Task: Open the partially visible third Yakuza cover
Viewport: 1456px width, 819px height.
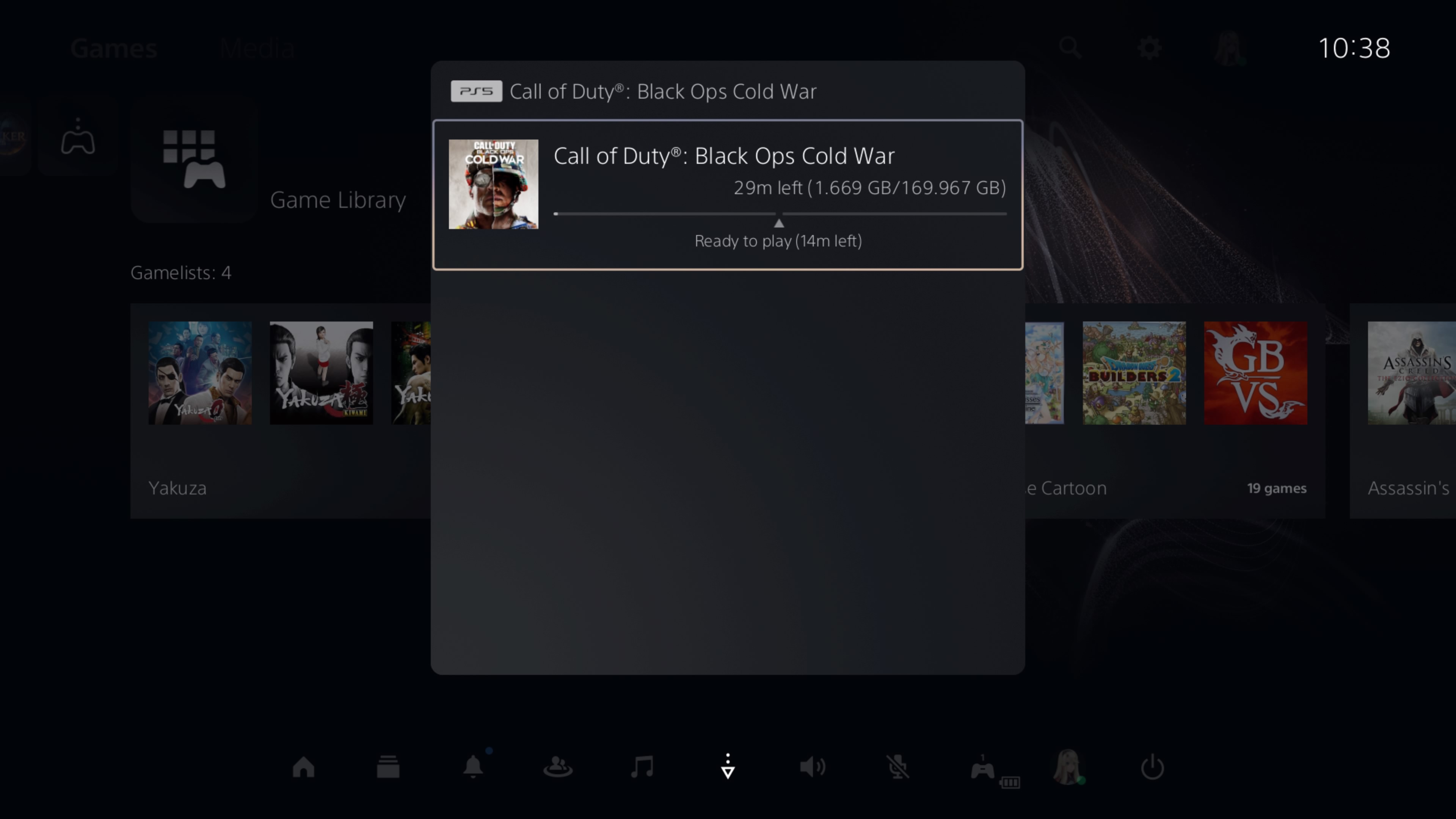Action: 411,373
